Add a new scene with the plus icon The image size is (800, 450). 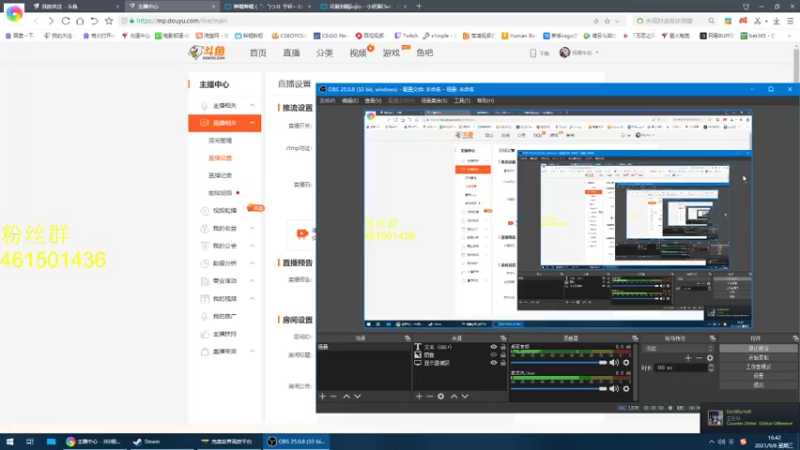pyautogui.click(x=322, y=396)
